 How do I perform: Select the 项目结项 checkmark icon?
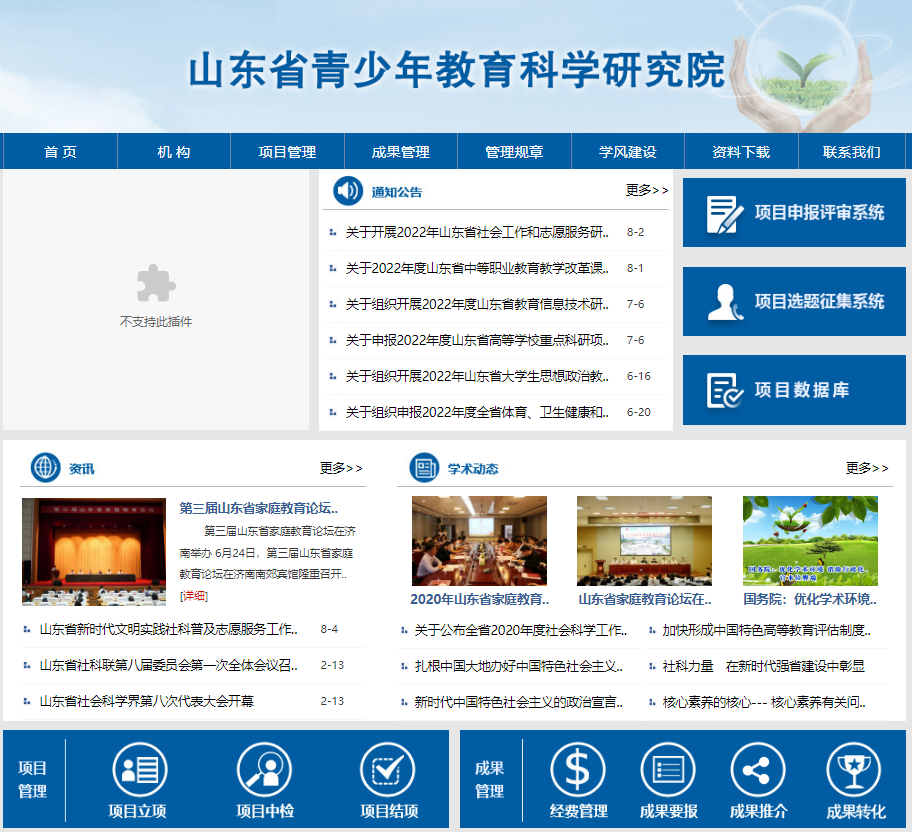pyautogui.click(x=387, y=770)
